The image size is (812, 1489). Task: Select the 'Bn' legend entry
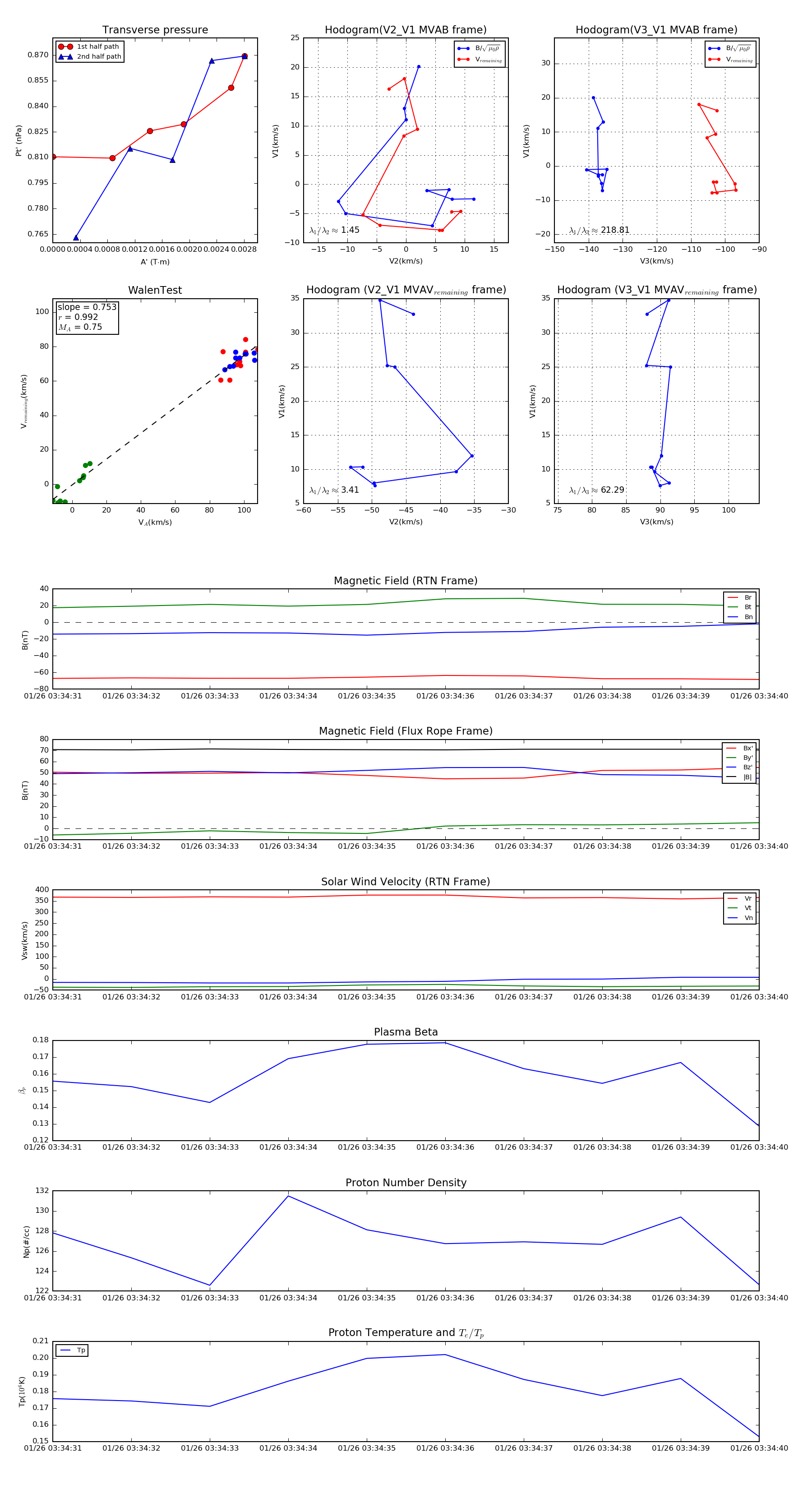[740, 617]
